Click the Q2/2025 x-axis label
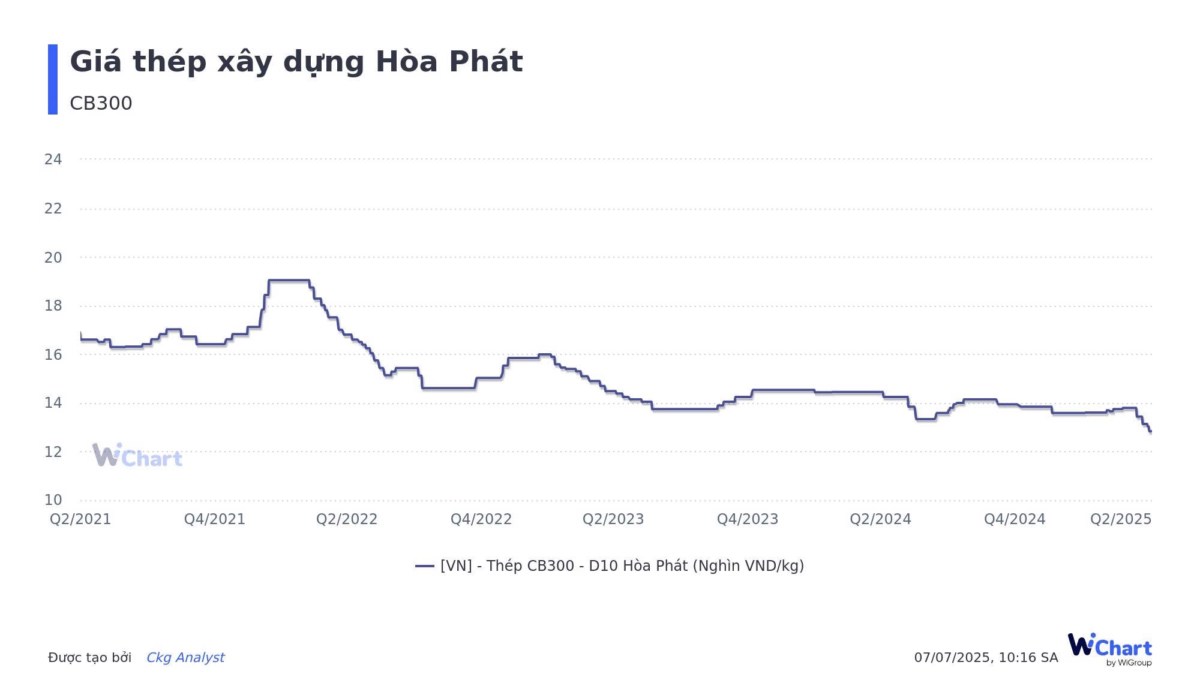The width and height of the screenshot is (1200, 695). tap(1121, 520)
